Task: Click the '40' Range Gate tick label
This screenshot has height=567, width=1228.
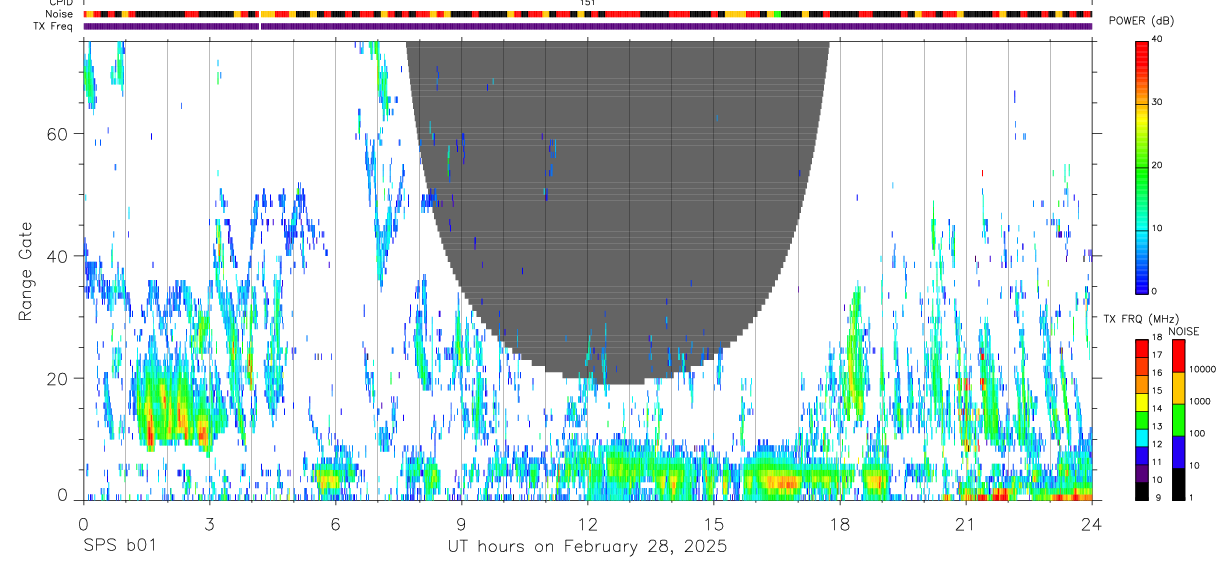Action: (59, 256)
